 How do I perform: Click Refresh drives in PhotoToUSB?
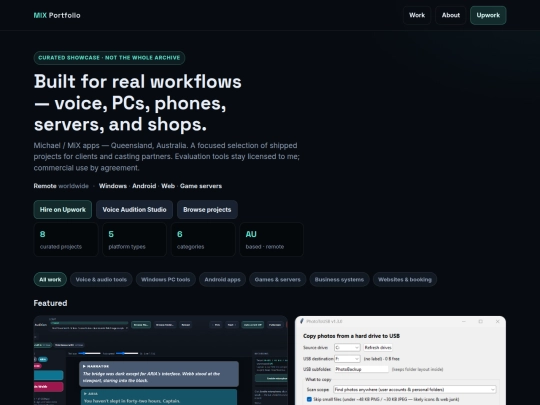click(x=378, y=347)
